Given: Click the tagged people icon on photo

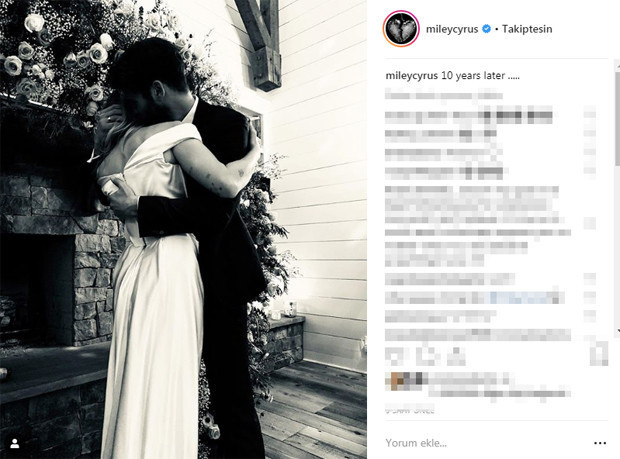Looking at the screenshot, I should 15,444.
